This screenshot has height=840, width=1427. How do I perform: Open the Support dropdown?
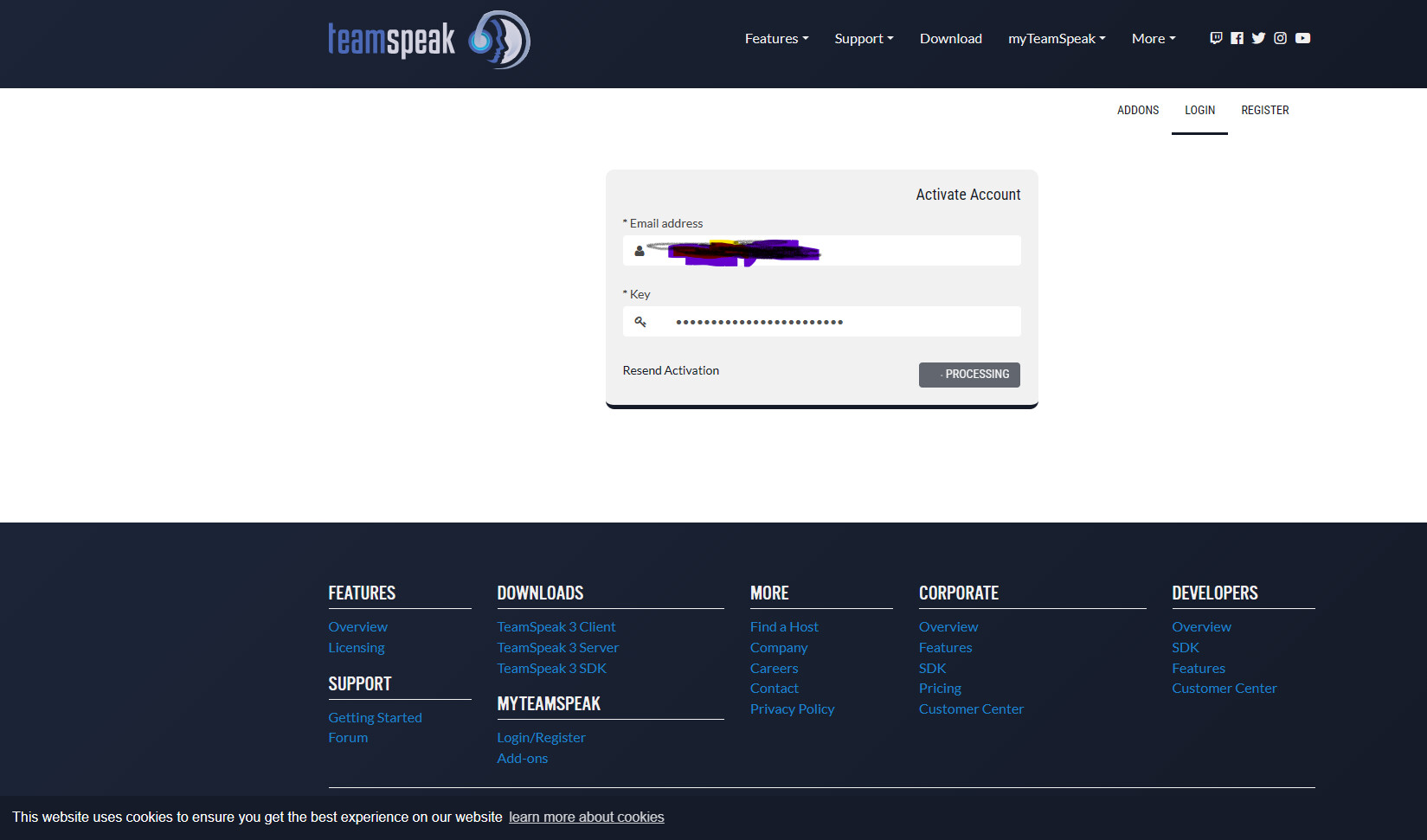(x=863, y=38)
